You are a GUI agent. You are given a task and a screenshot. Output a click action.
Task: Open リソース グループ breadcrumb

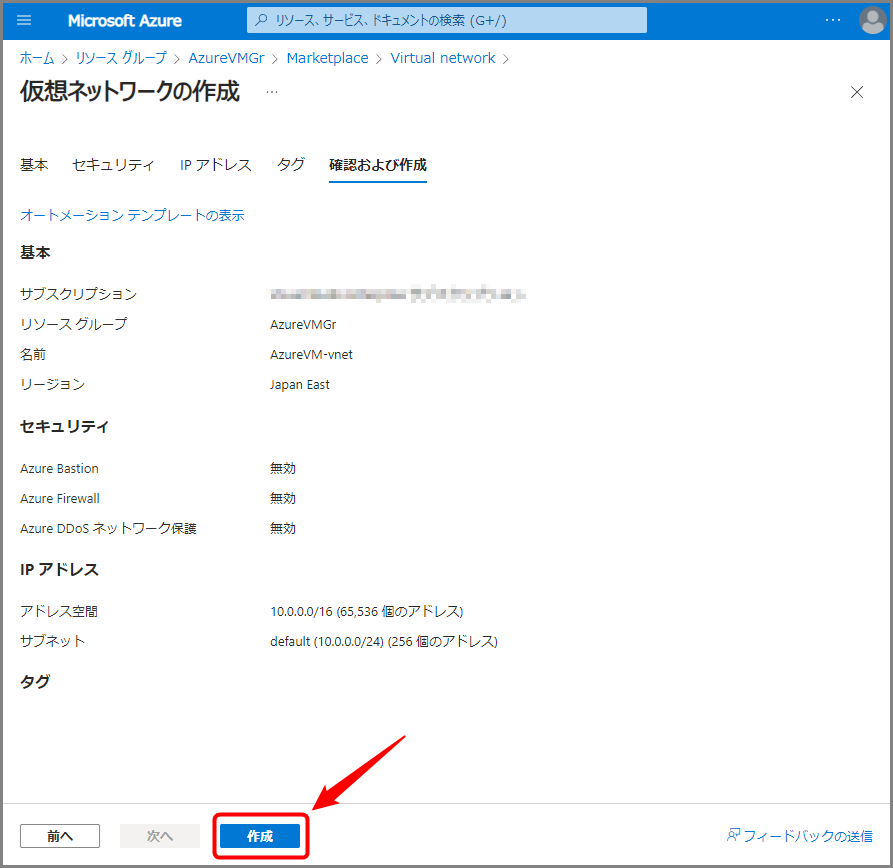121,58
